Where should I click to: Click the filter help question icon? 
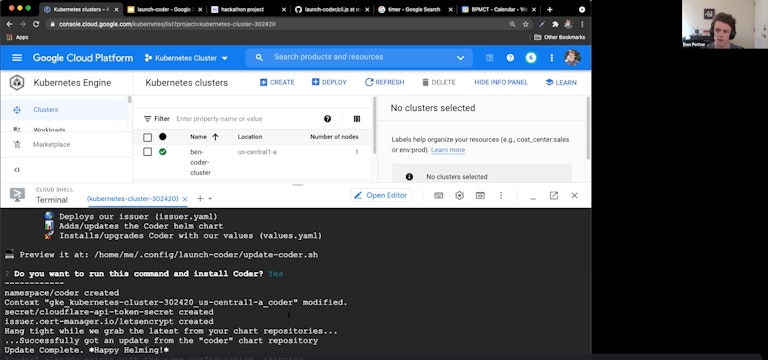(328, 119)
